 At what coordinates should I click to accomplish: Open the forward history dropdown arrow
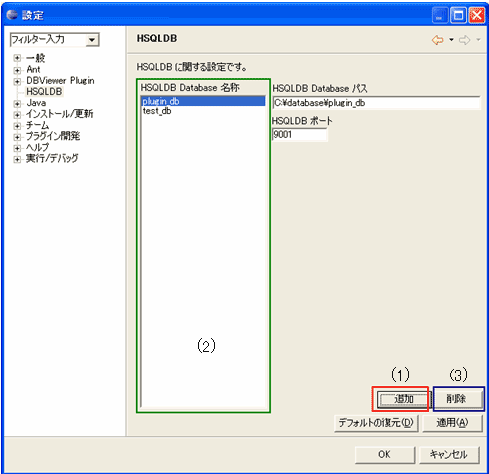pos(478,40)
